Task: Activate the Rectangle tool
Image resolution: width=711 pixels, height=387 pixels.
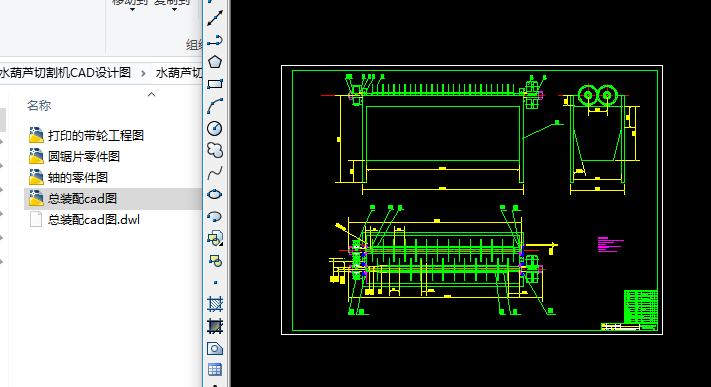Action: pos(214,84)
